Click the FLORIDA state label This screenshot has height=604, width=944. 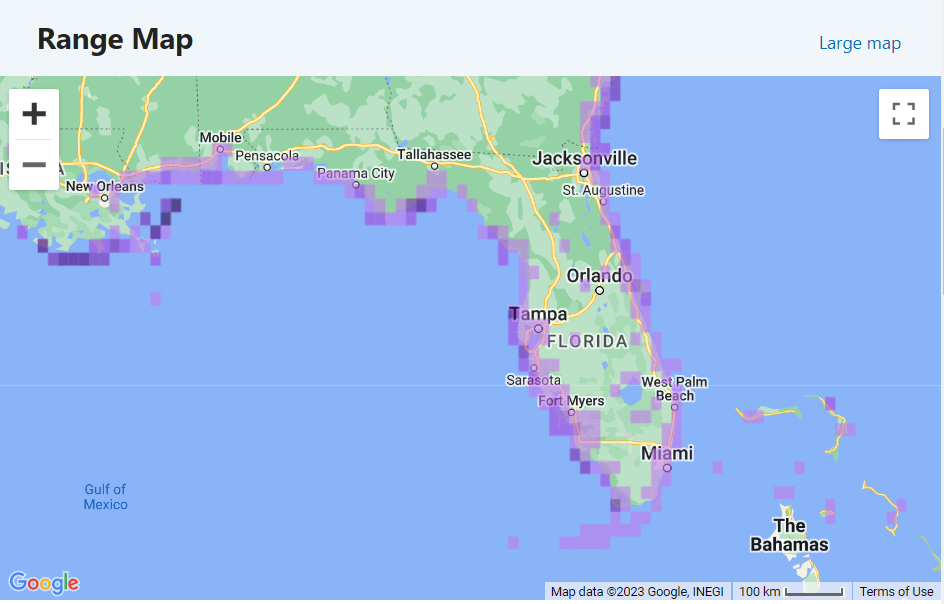point(587,341)
